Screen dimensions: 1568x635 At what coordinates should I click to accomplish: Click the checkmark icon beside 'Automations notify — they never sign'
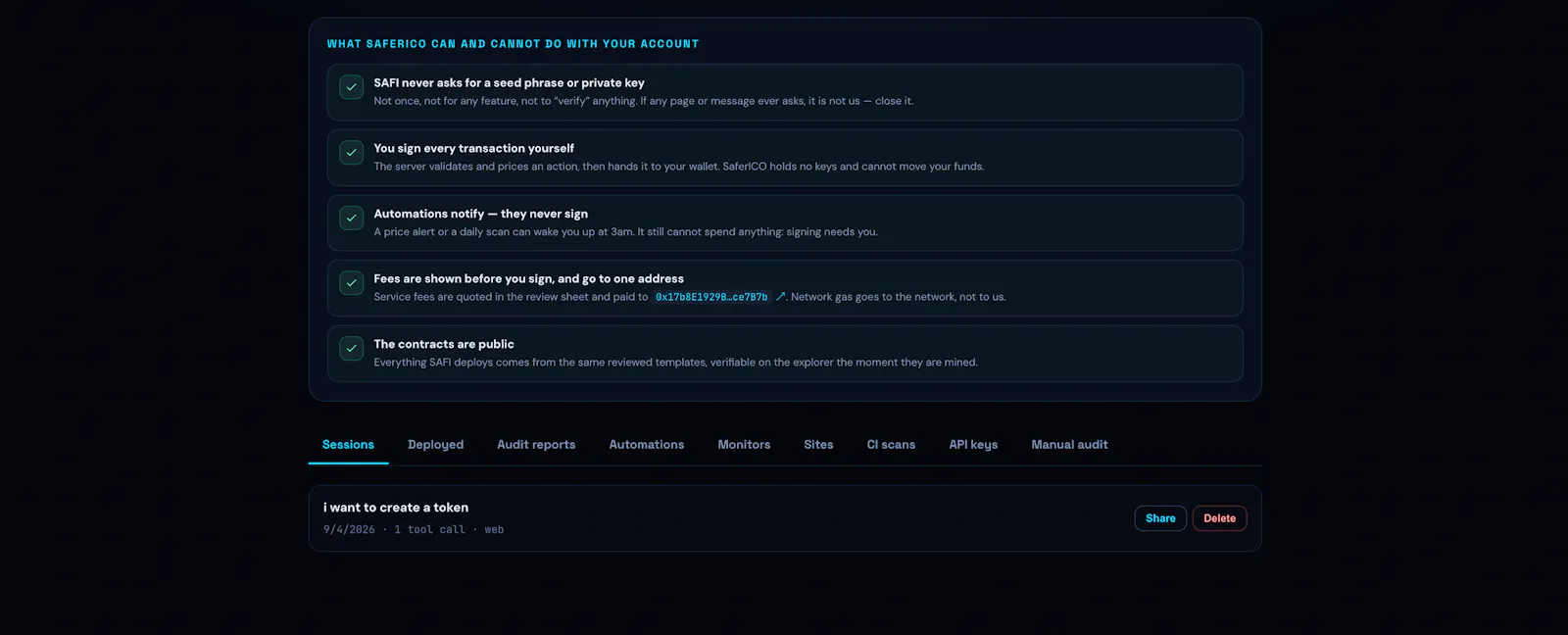pos(351,218)
